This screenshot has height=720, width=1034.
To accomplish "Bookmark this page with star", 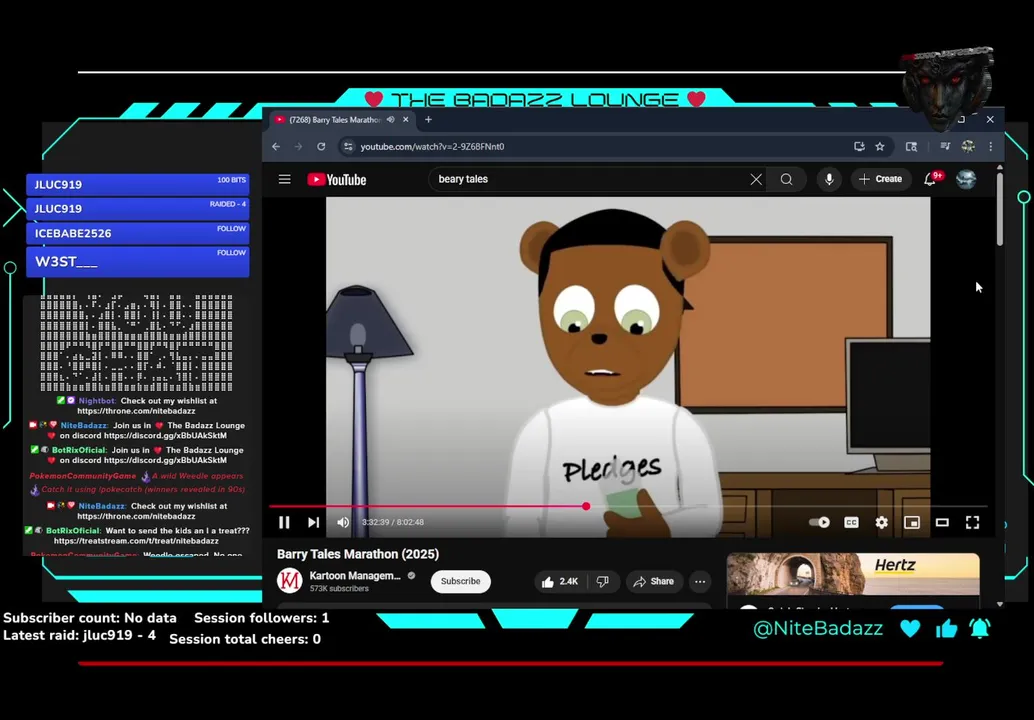I will 880,146.
